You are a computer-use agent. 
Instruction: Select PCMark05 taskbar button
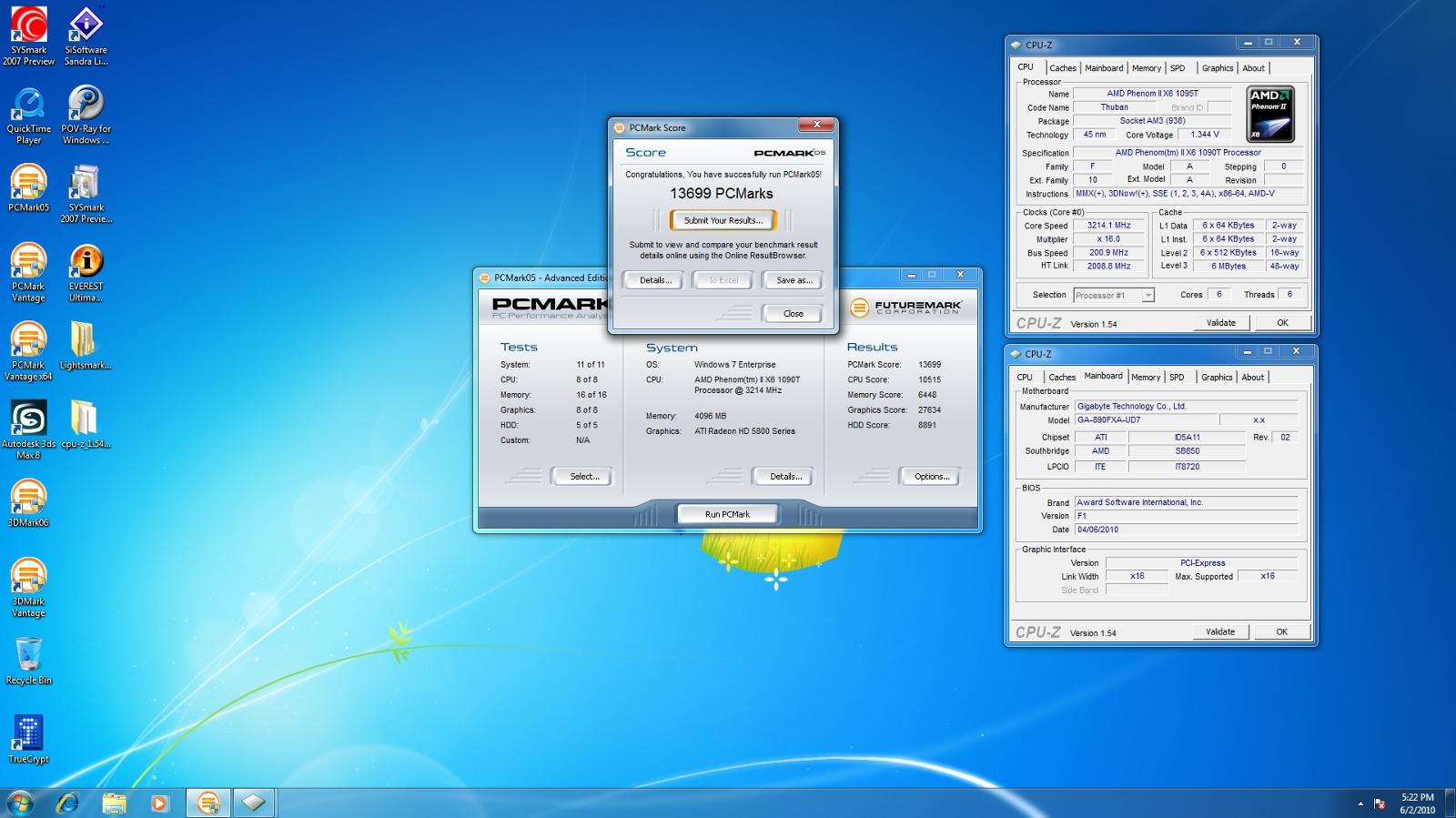pyautogui.click(x=208, y=803)
